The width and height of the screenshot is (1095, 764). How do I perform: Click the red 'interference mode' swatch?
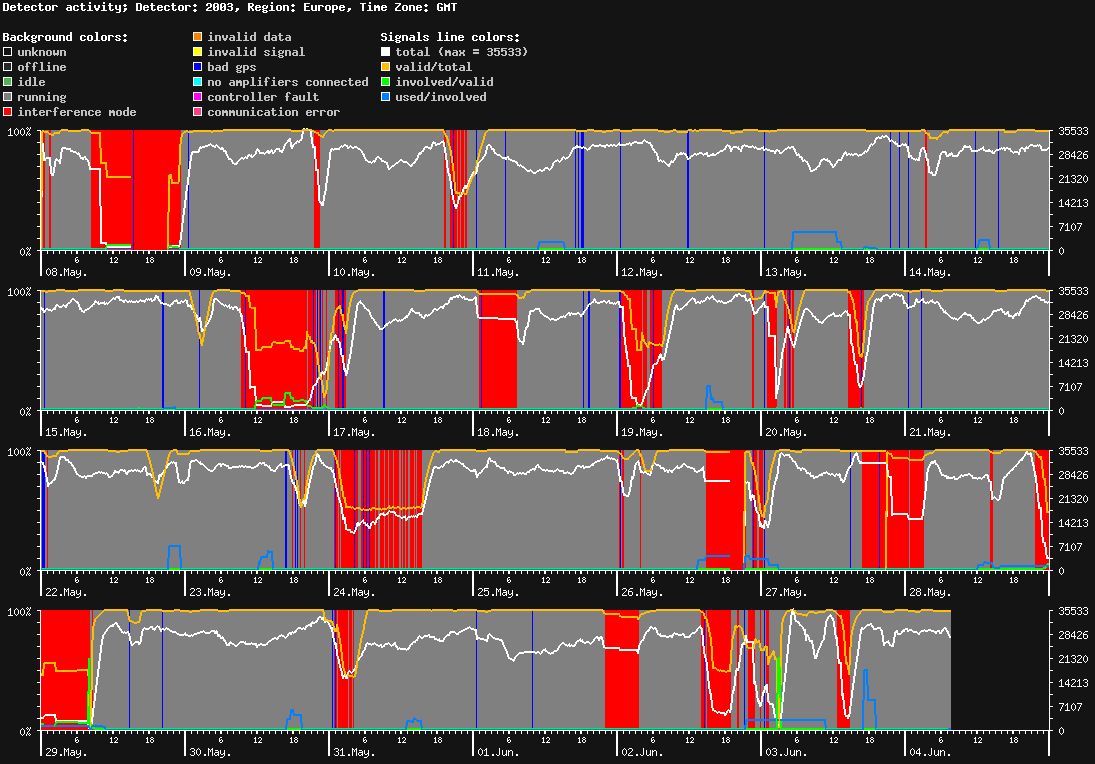(8, 112)
